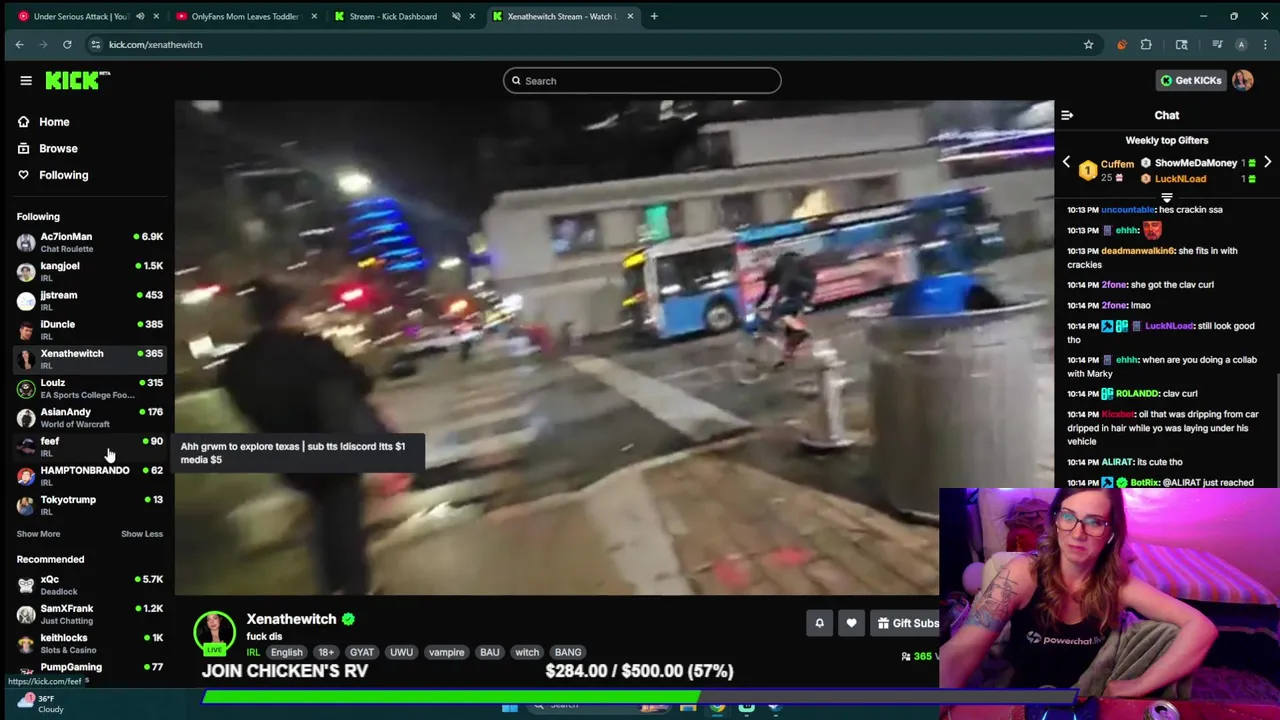The width and height of the screenshot is (1280, 720).
Task: Open xQc recommended channel
Action: [x=89, y=585]
